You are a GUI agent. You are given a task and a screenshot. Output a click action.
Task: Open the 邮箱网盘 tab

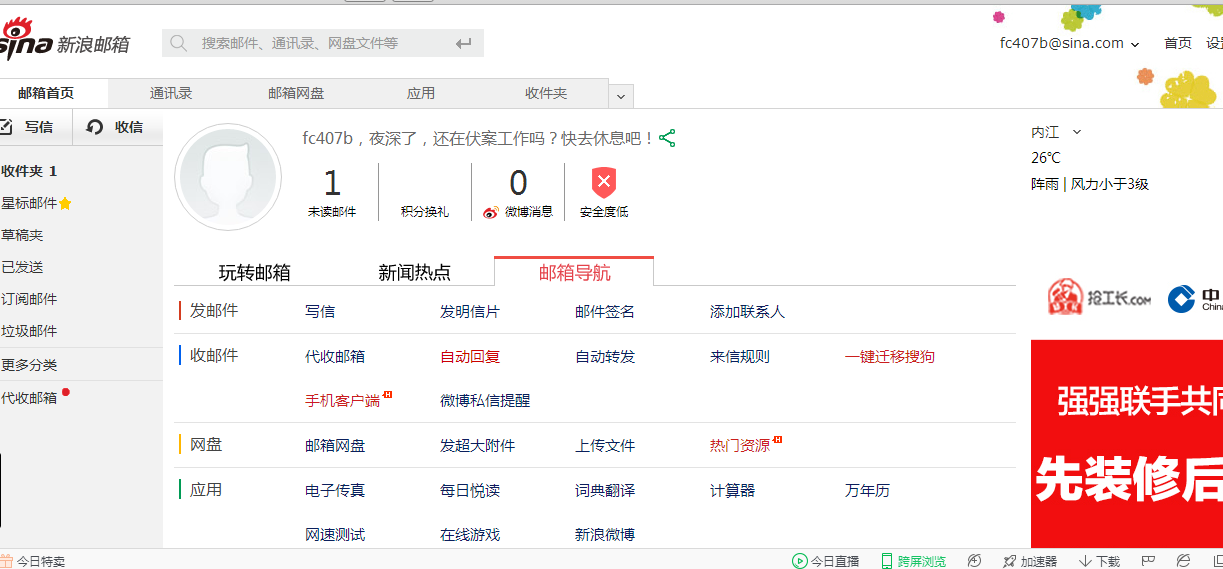296,93
